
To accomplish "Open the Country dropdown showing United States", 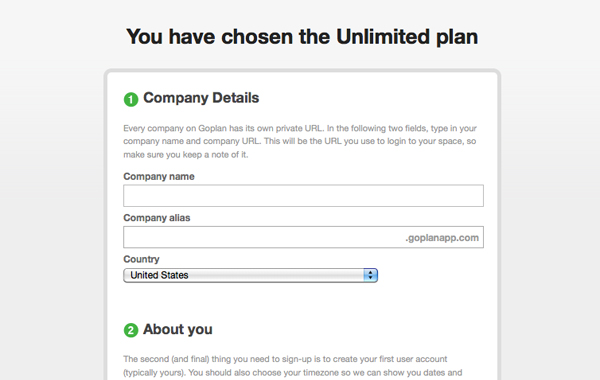I will point(250,275).
